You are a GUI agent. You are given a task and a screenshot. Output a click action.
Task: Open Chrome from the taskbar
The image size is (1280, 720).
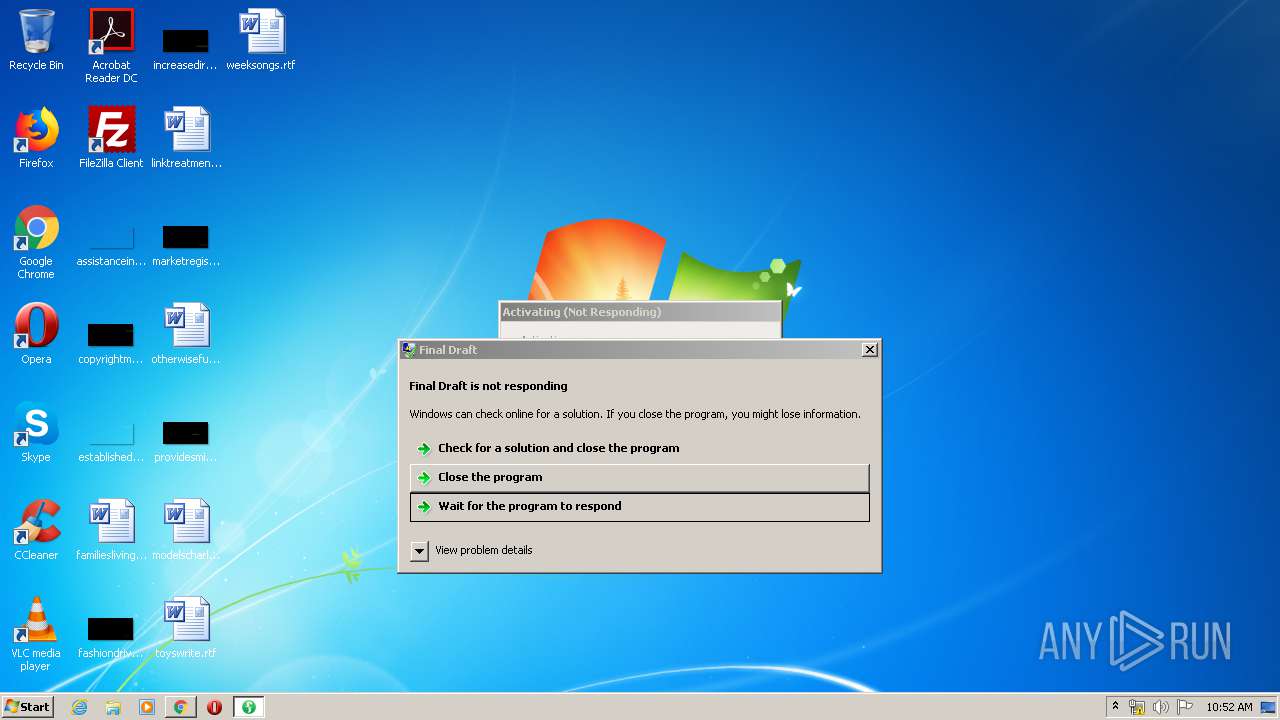181,707
